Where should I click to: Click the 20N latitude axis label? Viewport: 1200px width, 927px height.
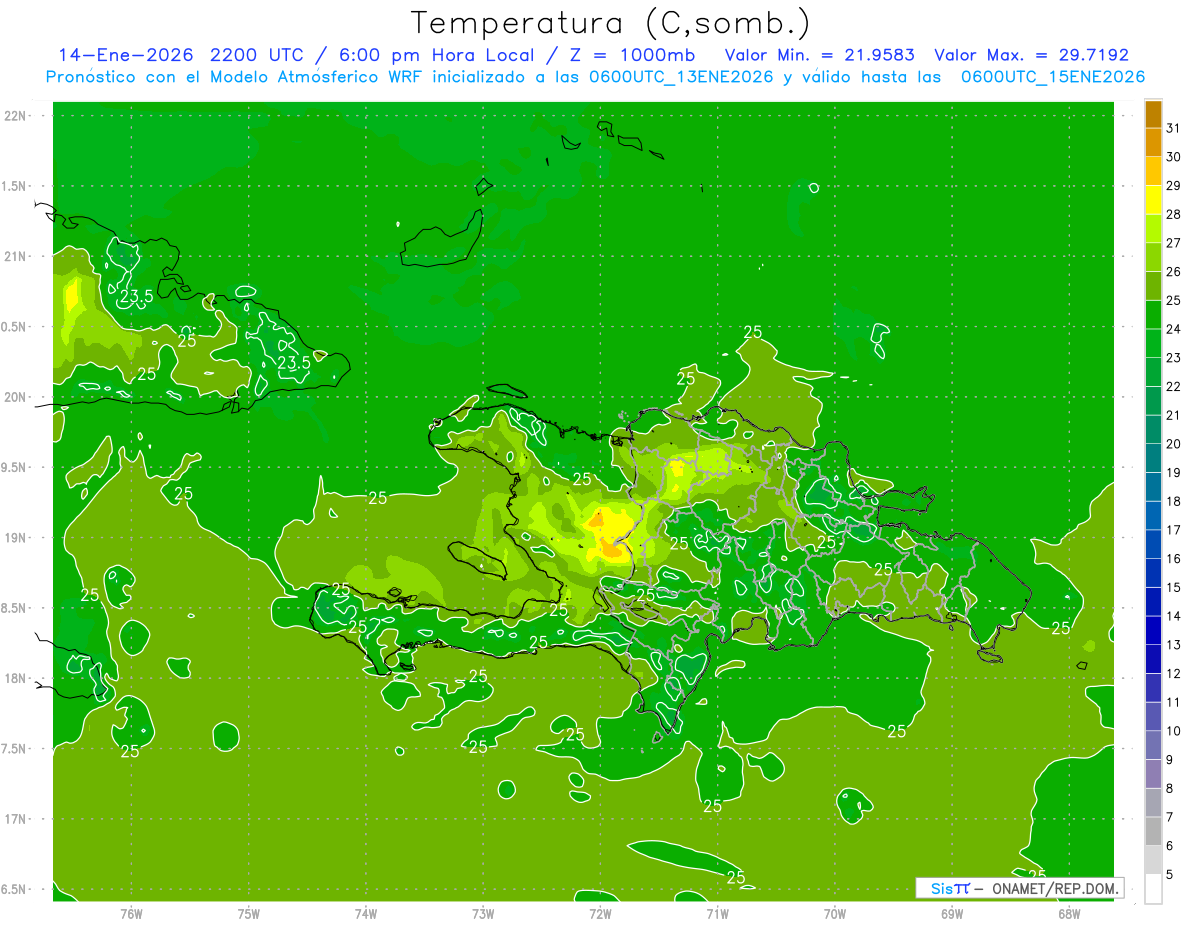[x=16, y=397]
